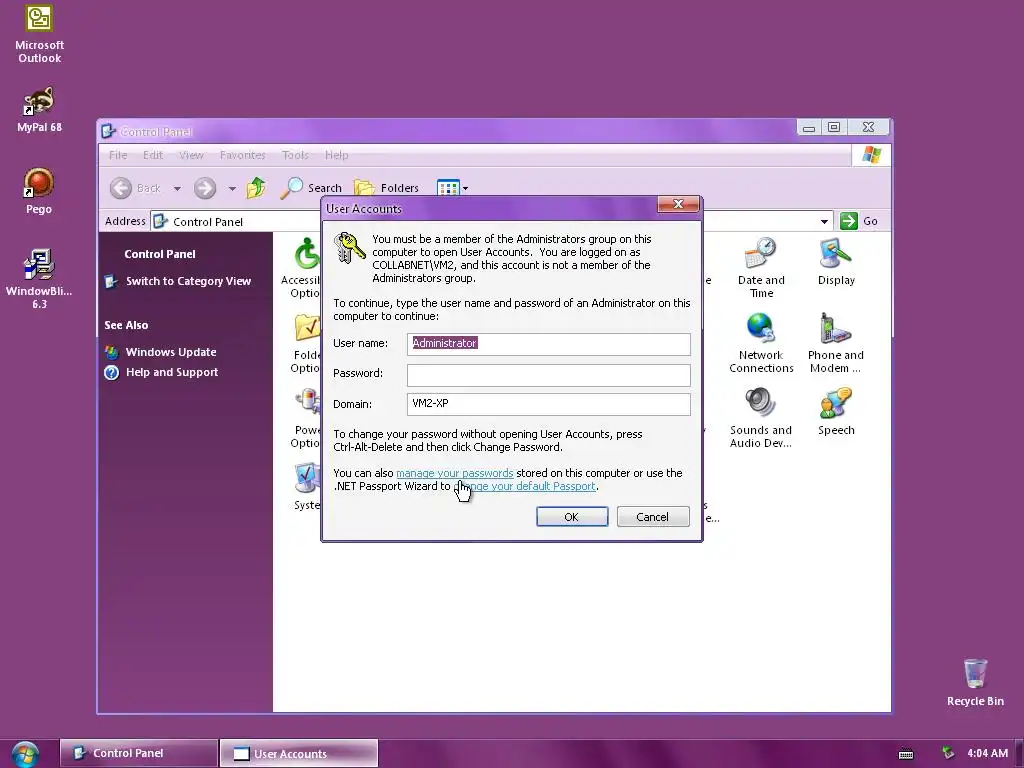Viewport: 1024px width, 768px height.
Task: Expand the Forward history dropdown arrow
Action: tap(232, 189)
